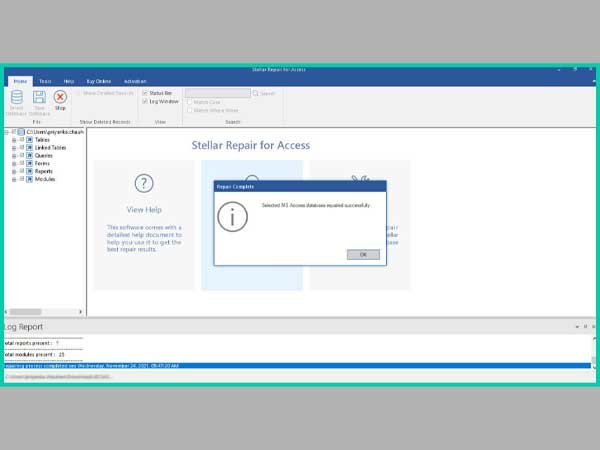Toggle the checkbox beside Modules
The height and width of the screenshot is (450, 600).
[22, 179]
